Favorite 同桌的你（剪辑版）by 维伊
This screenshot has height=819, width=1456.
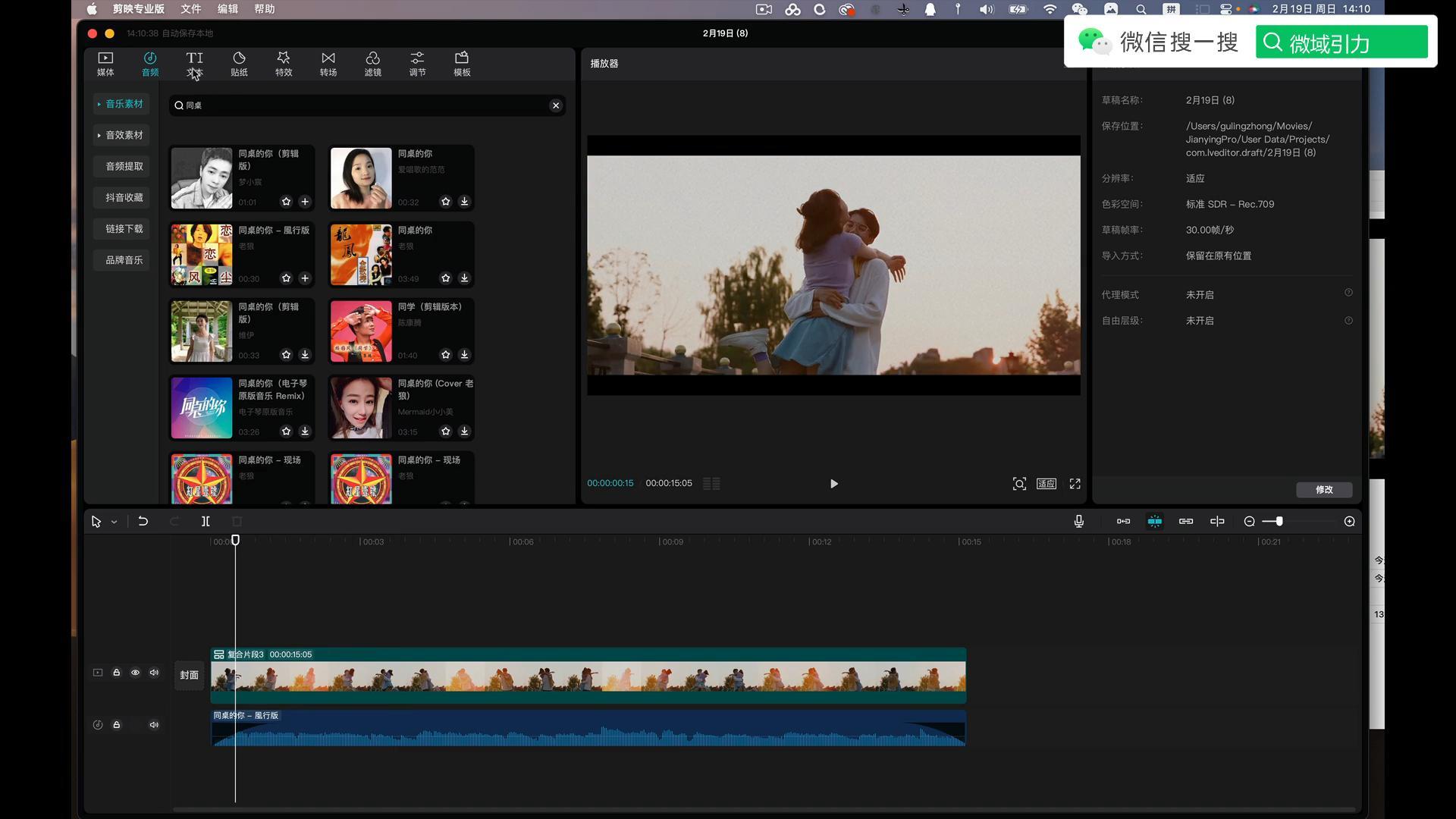(x=286, y=355)
